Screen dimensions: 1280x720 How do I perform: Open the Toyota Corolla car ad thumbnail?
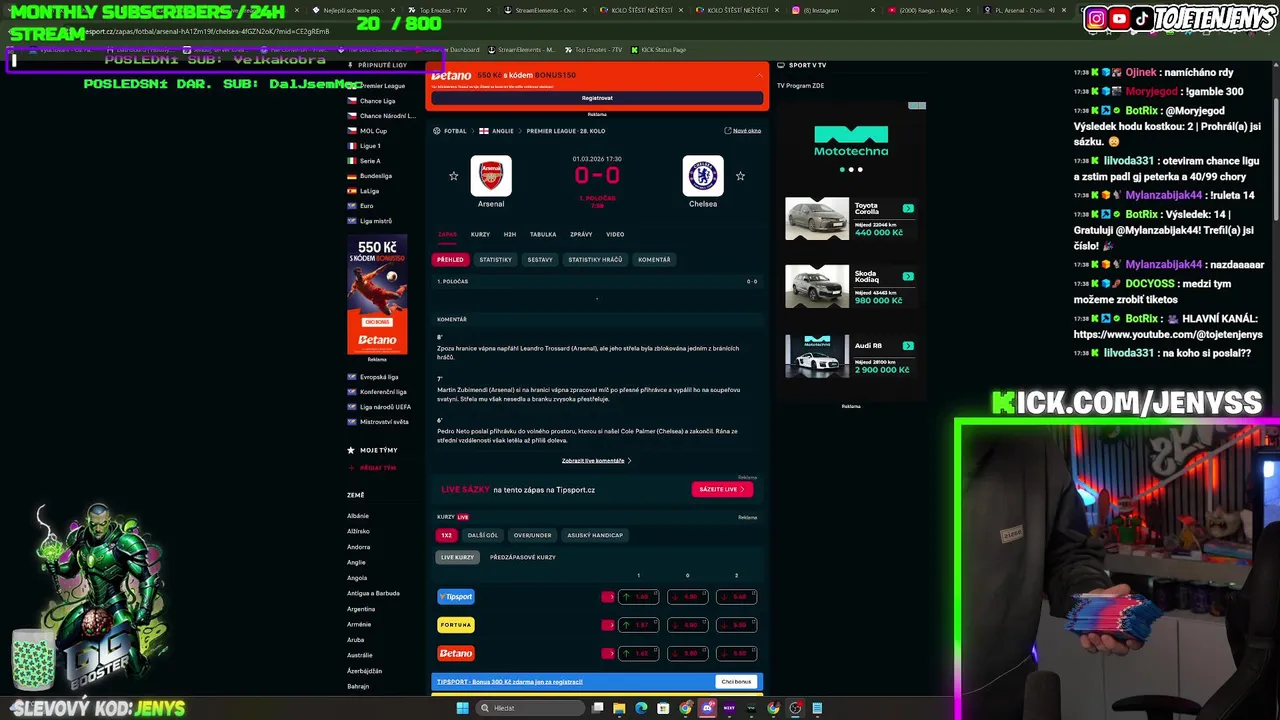[x=817, y=219]
